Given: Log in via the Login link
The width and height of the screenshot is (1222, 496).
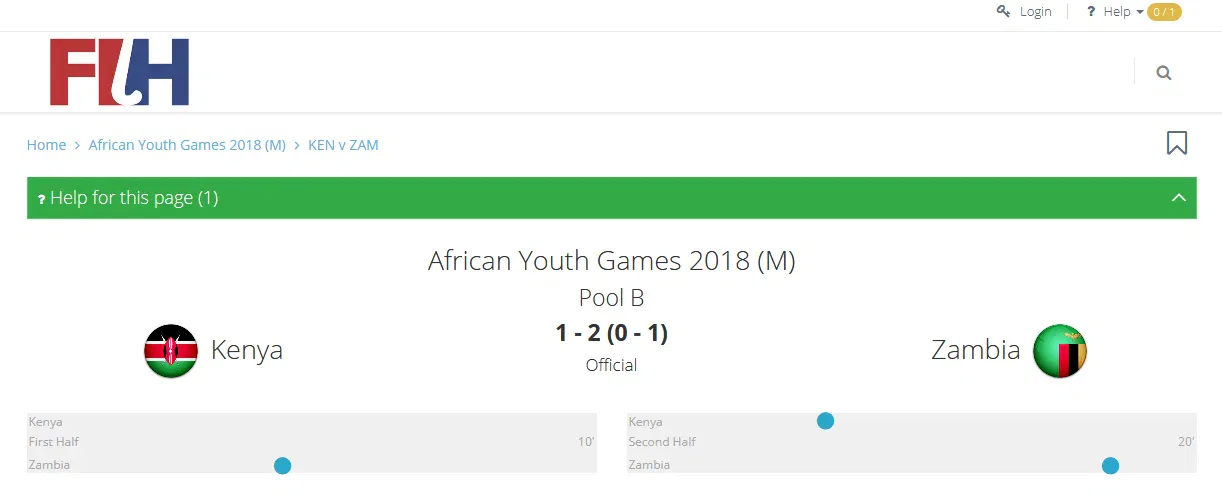Looking at the screenshot, I should pyautogui.click(x=1035, y=12).
